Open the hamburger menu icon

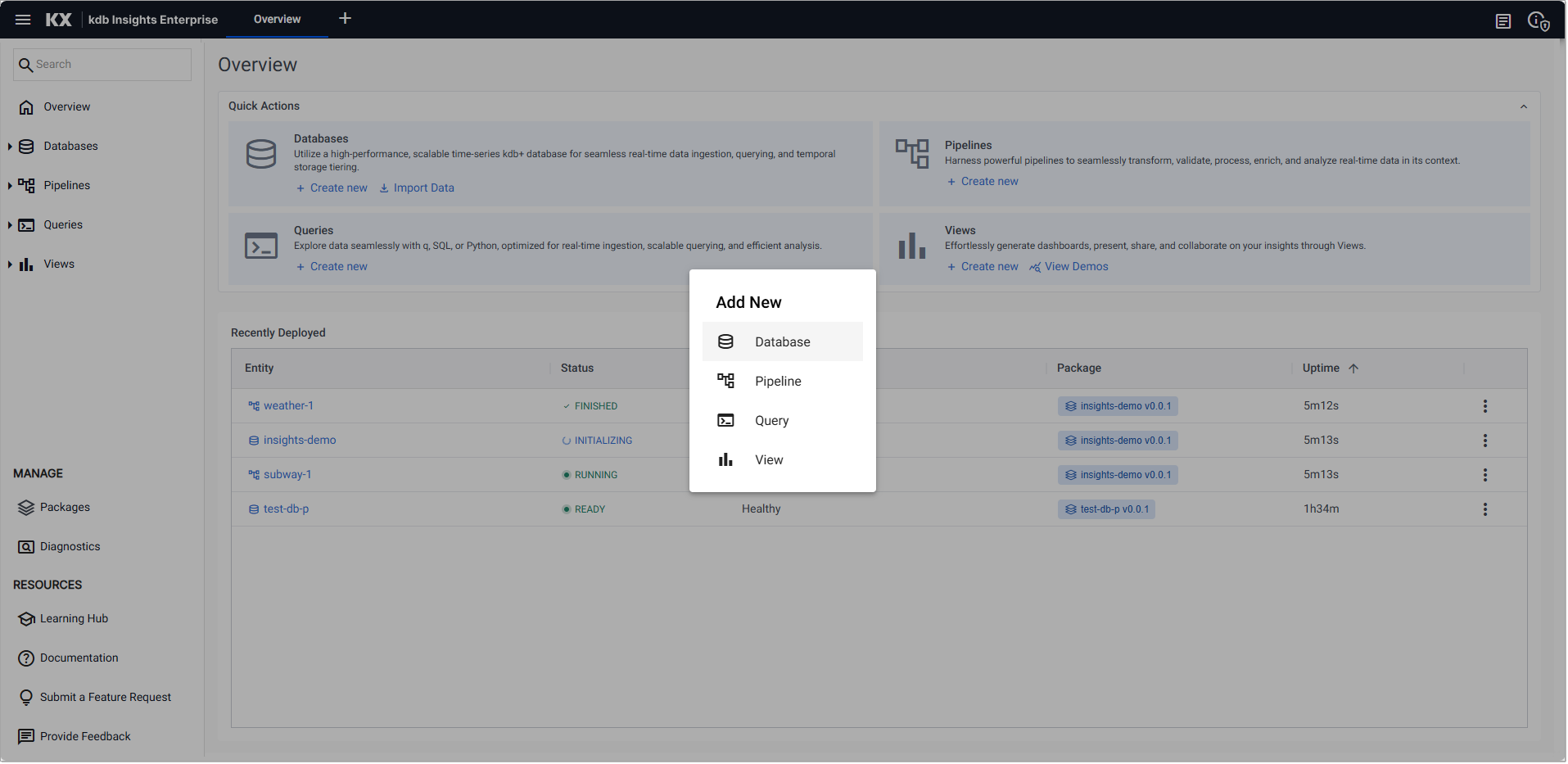[x=23, y=20]
